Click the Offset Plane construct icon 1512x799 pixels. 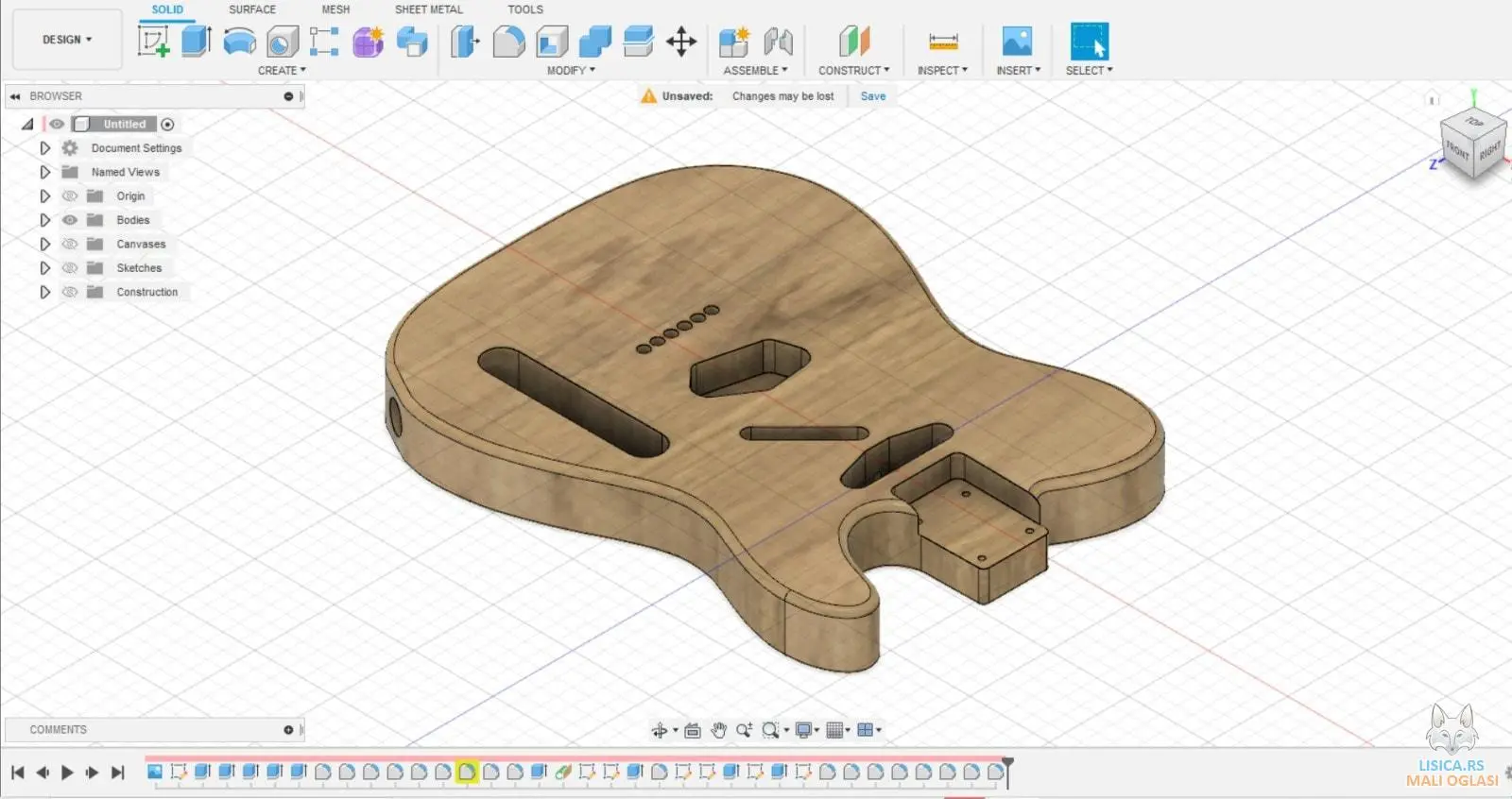853,42
